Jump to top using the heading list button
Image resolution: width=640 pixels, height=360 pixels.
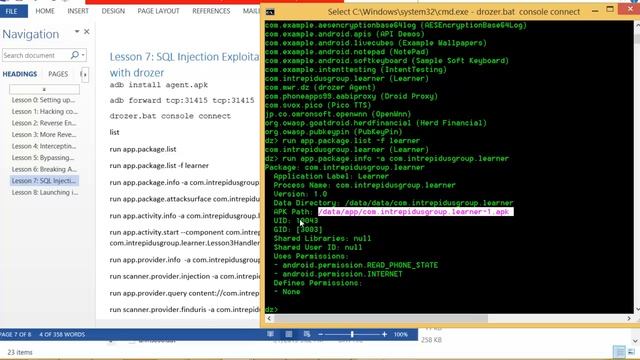44,89
